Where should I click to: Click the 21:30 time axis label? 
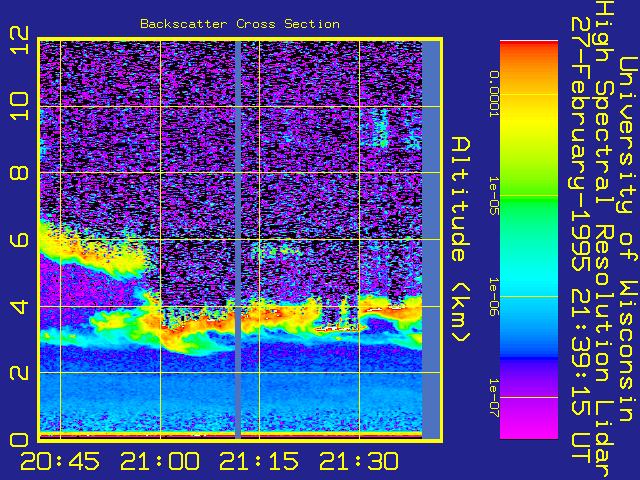pos(359,461)
